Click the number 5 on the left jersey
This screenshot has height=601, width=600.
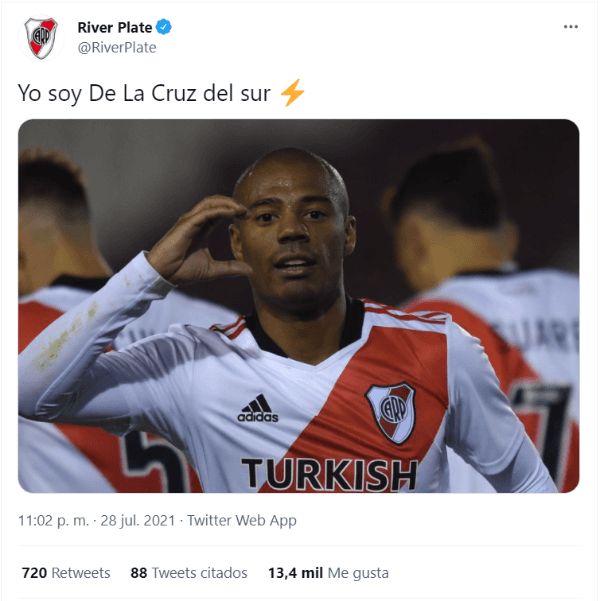153,460
